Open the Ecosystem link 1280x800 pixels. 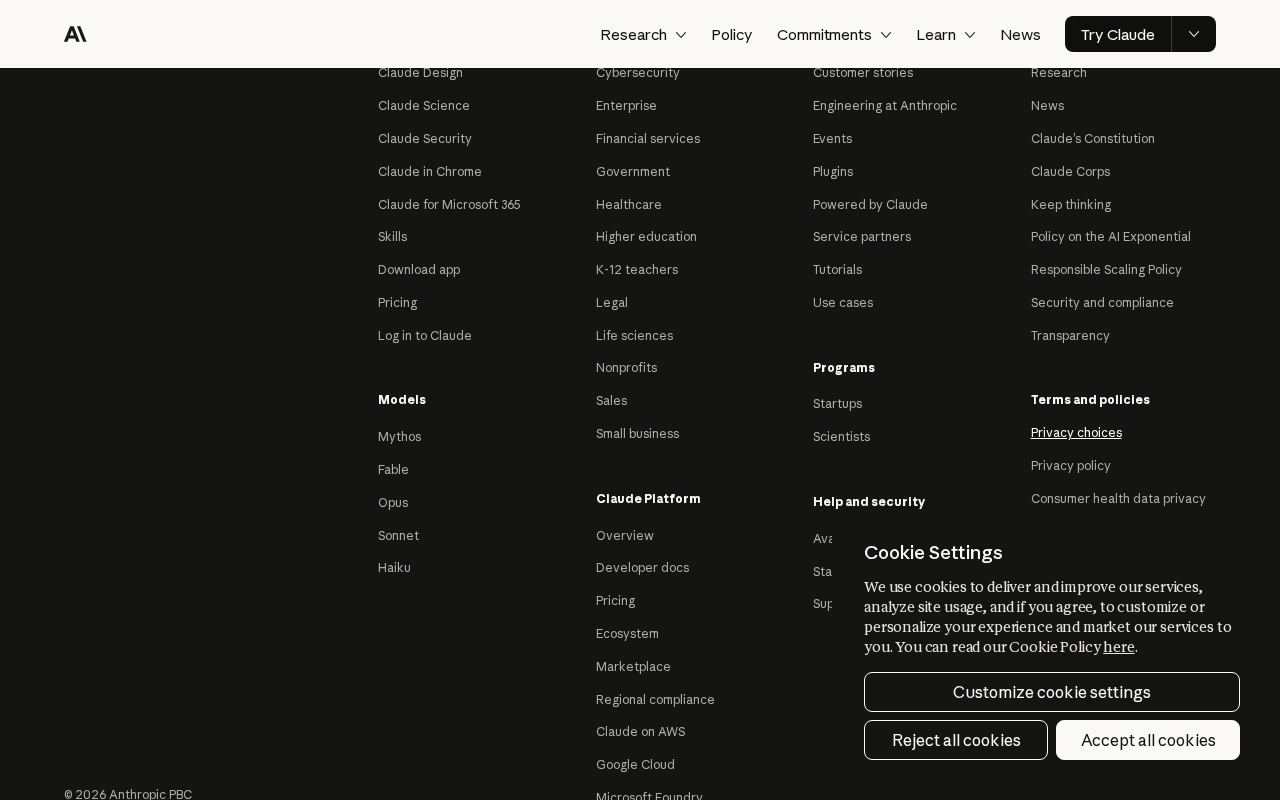coord(627,633)
